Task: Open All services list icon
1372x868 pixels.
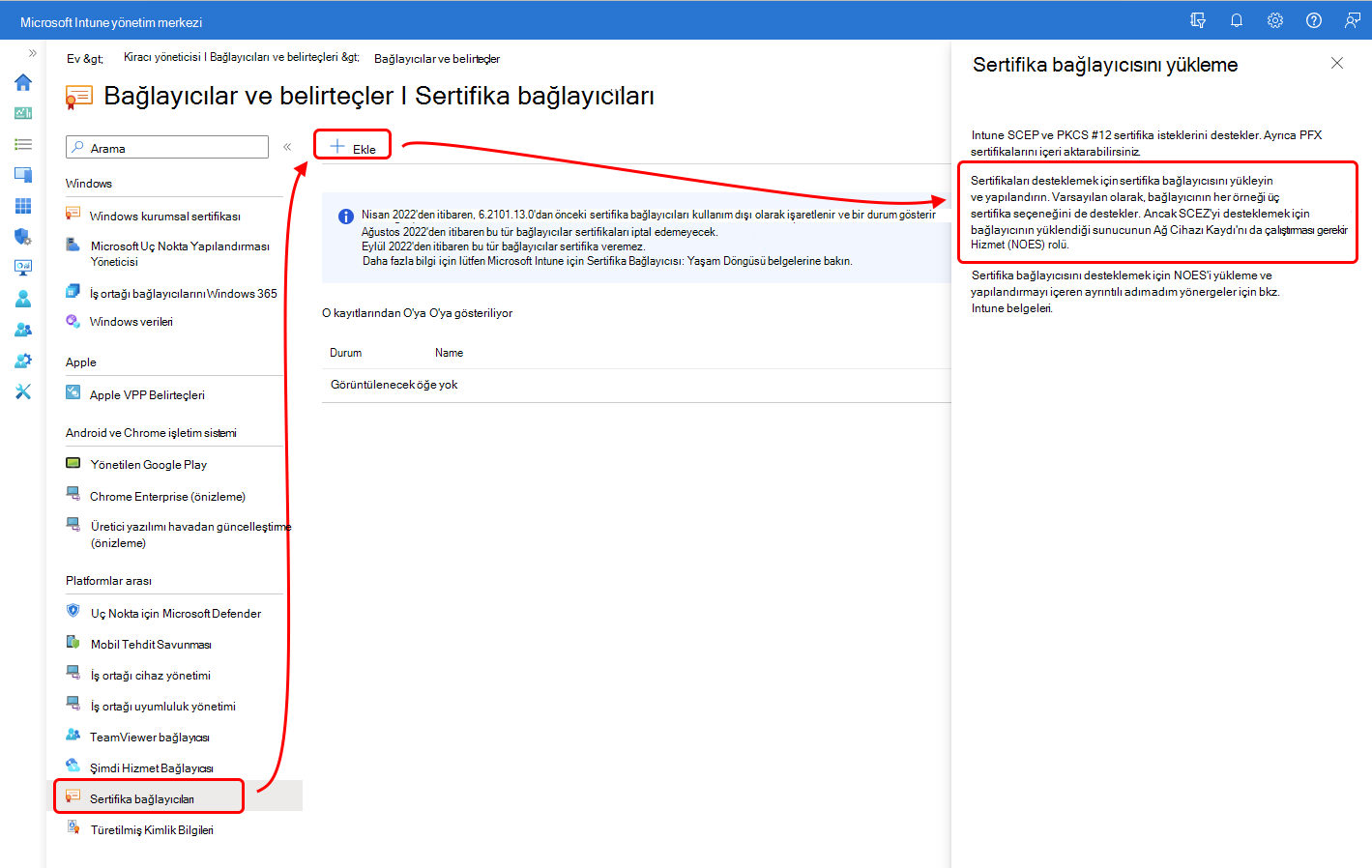Action: [23, 144]
